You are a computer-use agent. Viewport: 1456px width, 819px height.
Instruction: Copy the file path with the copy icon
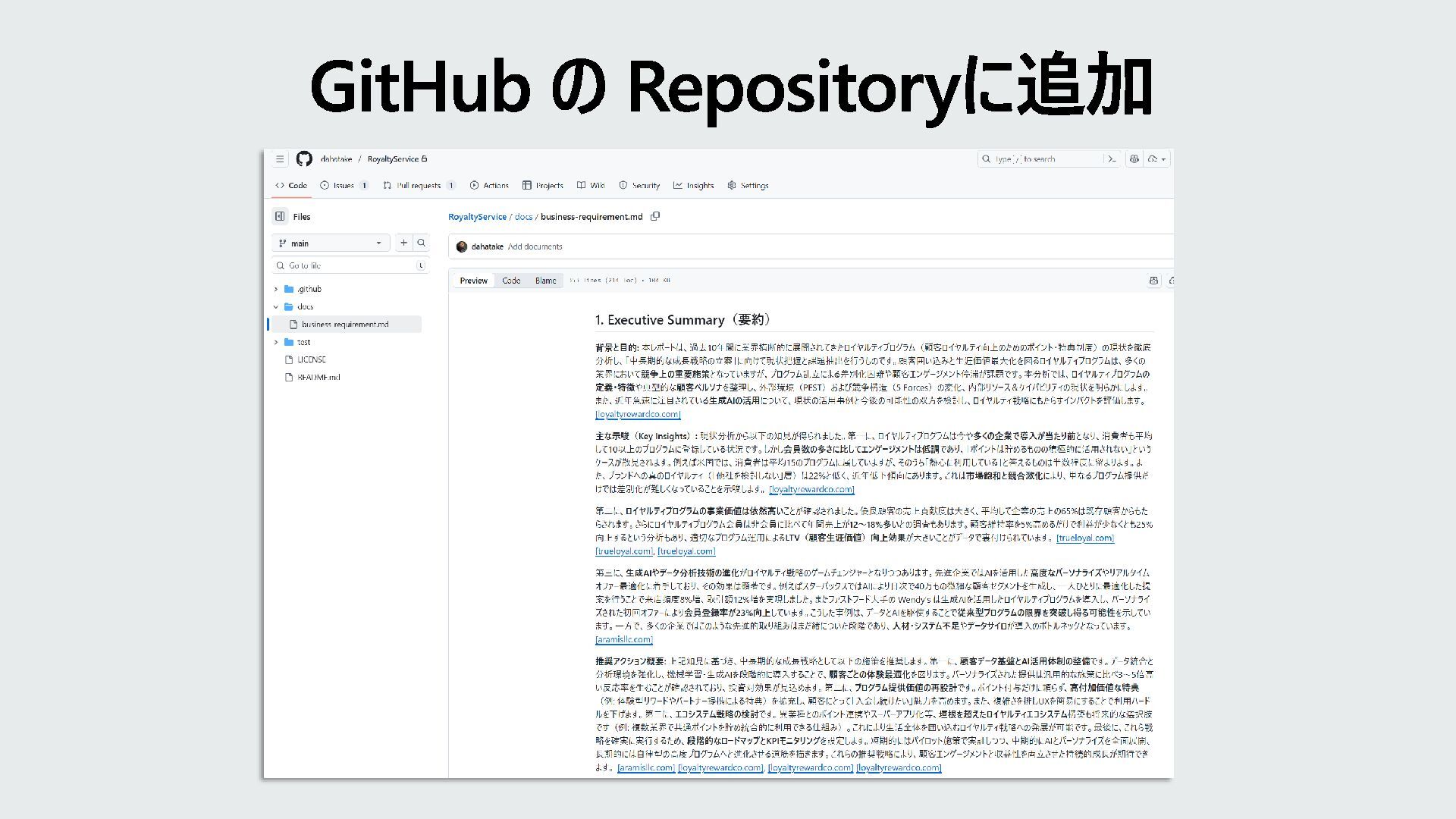pyautogui.click(x=655, y=217)
